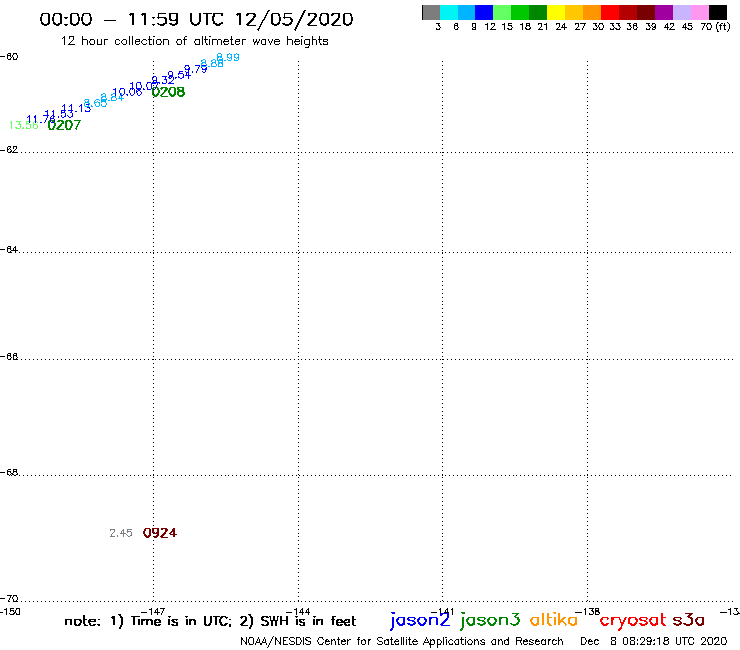Screen dimensions: 740x650
Task: Click the light blue wave height value 8.88
Action: [x=212, y=63]
